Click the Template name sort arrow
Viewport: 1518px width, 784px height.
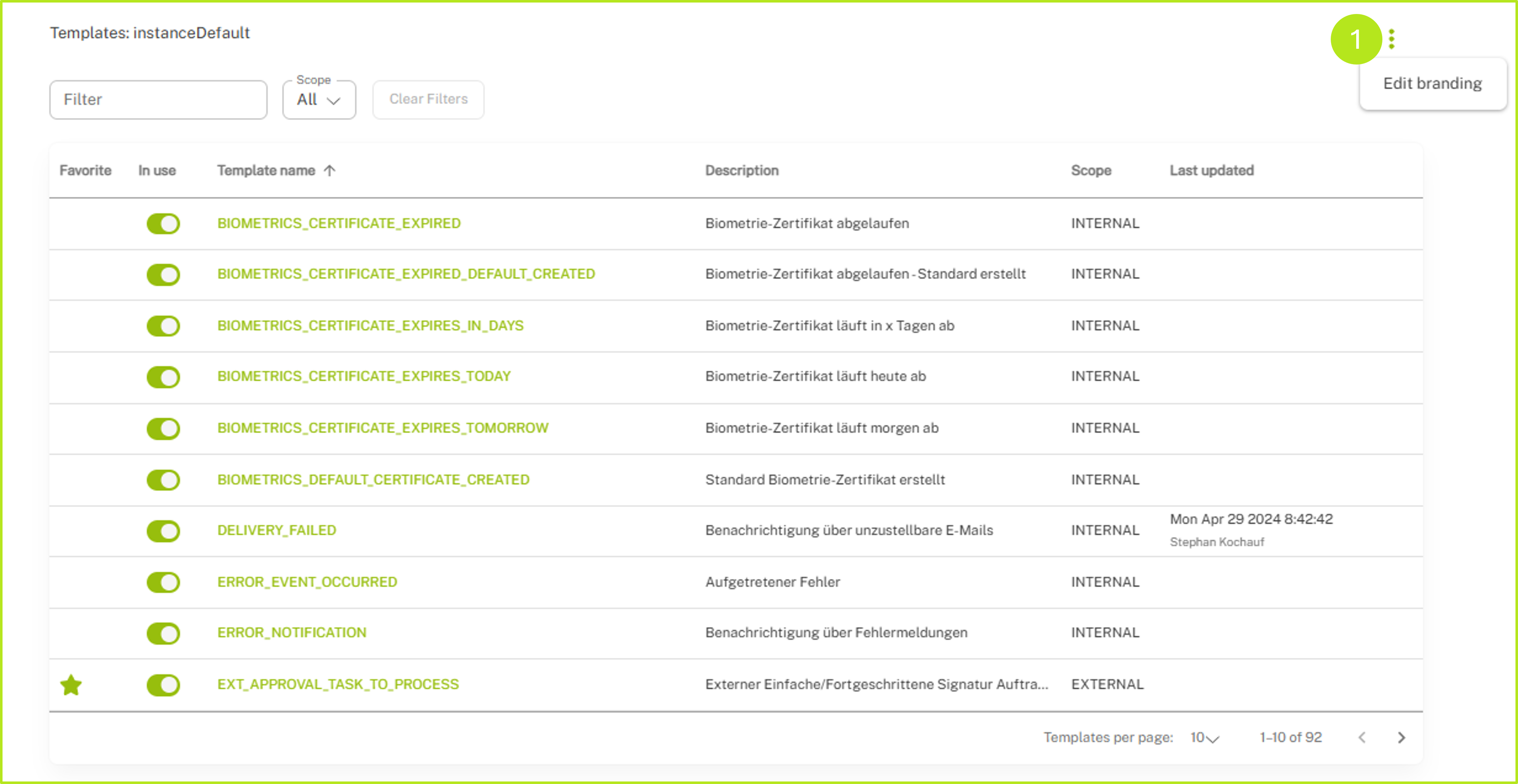point(330,171)
